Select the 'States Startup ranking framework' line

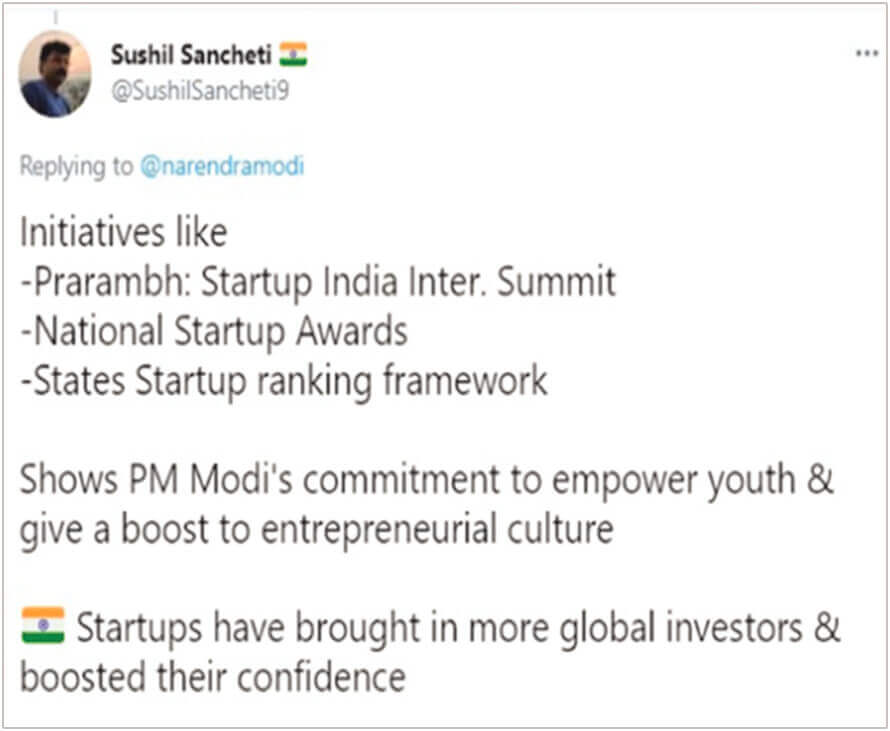coord(284,381)
